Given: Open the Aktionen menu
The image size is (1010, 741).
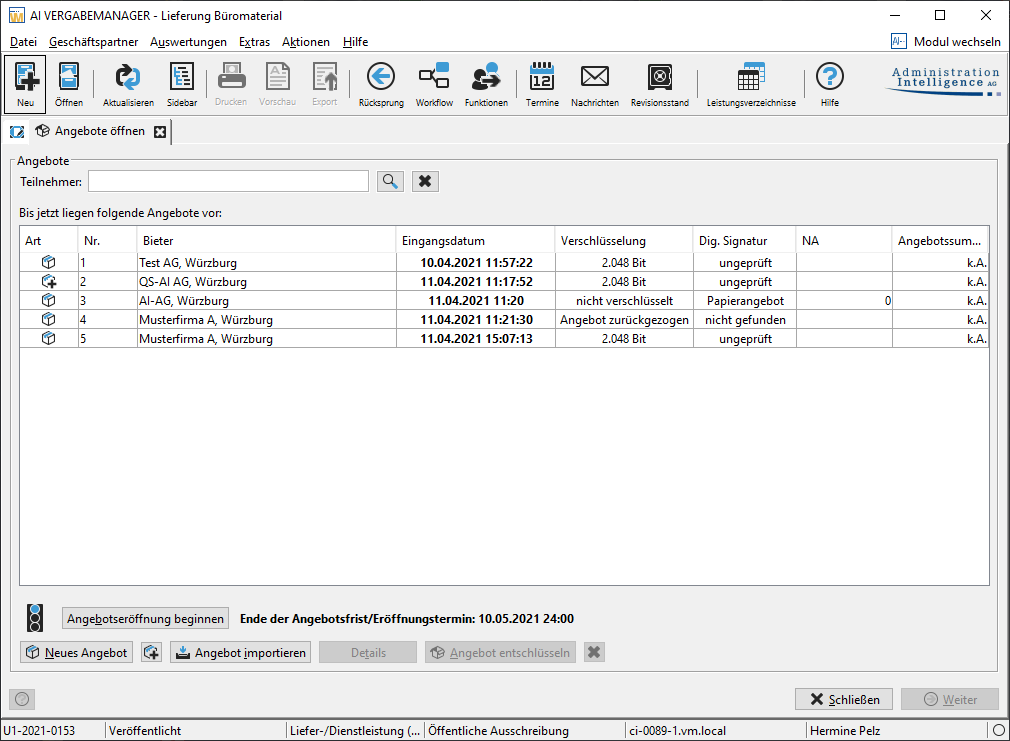Looking at the screenshot, I should tap(306, 42).
